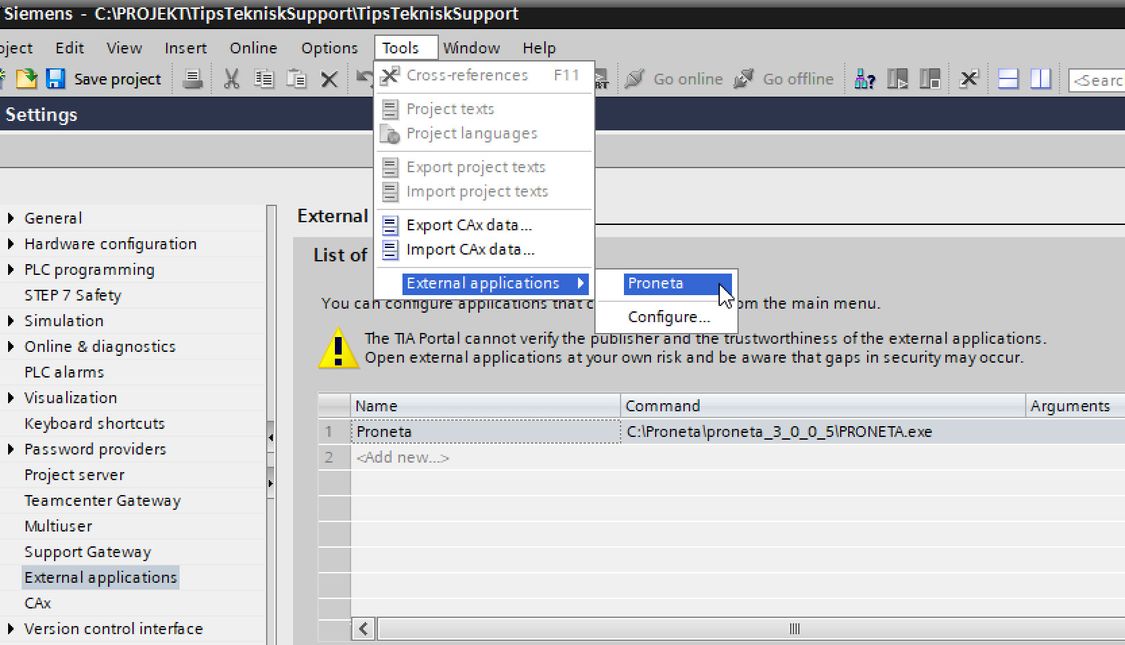Click the Command column header
The image size is (1125, 645).
(x=823, y=406)
